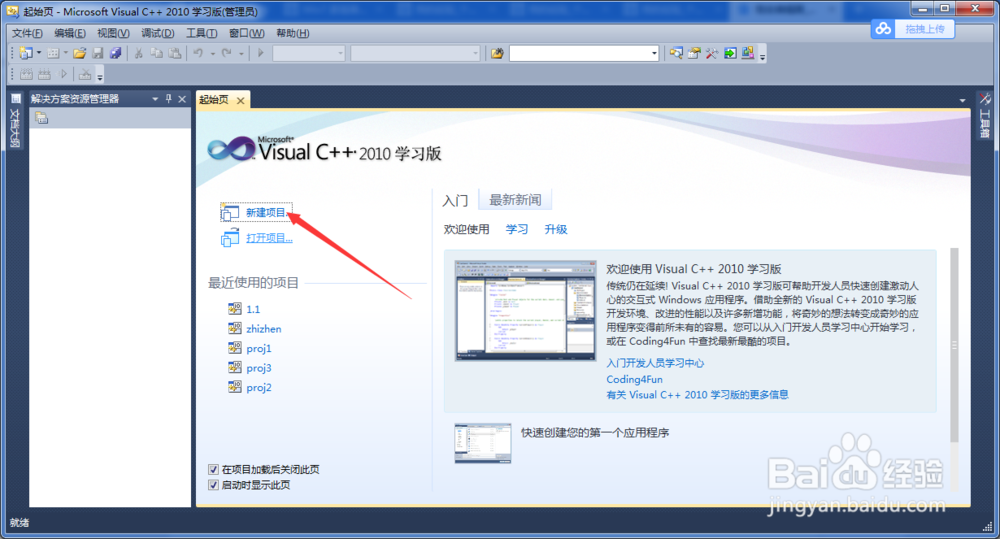Open the solution configuration combo box

[x=309, y=54]
